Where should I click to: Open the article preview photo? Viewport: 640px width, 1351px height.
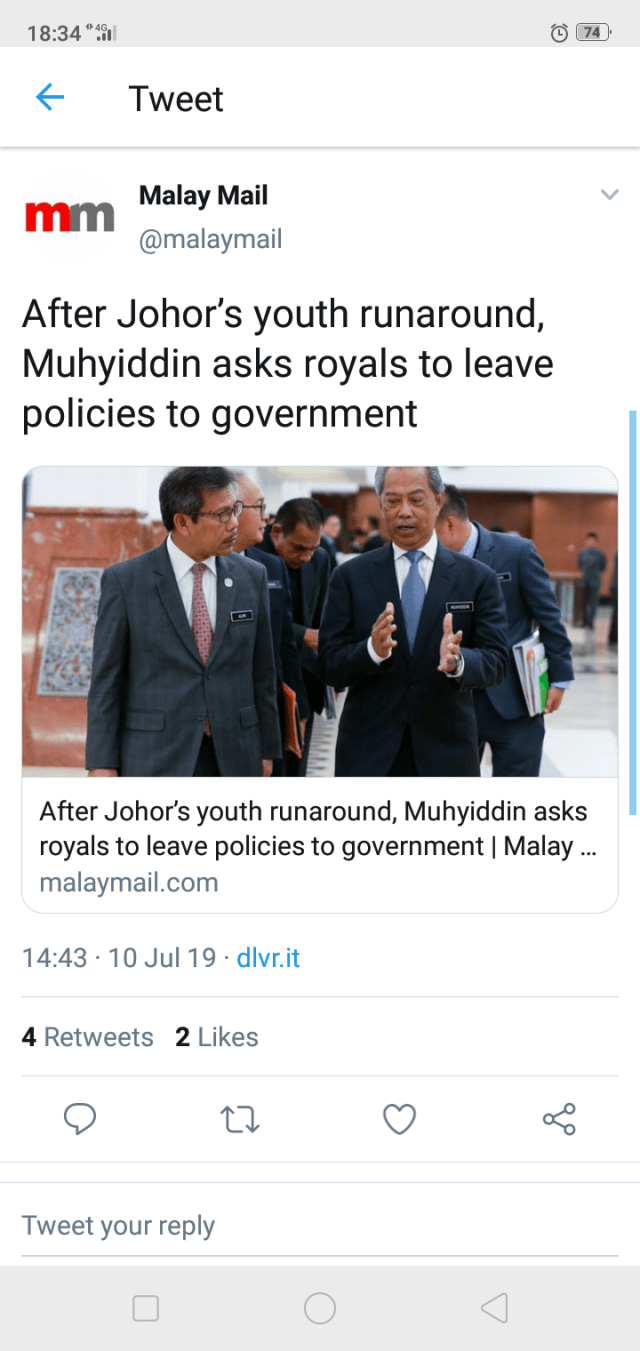point(320,622)
